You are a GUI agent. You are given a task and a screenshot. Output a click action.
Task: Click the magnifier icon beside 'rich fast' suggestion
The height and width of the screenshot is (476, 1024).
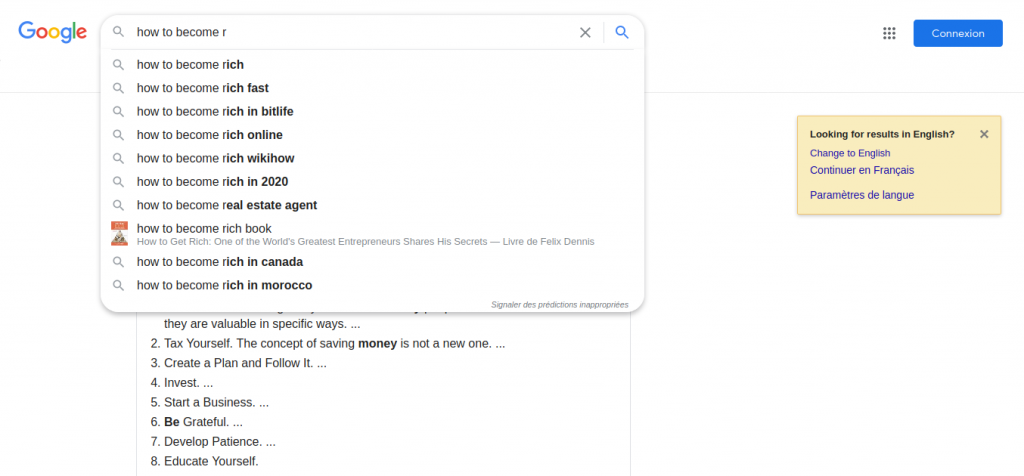pyautogui.click(x=118, y=88)
